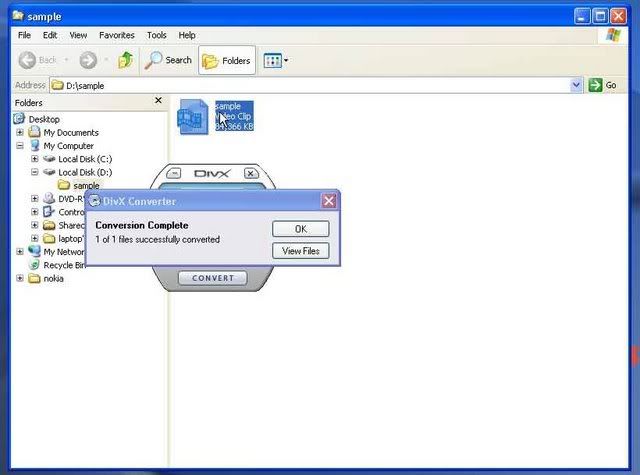The height and width of the screenshot is (475, 640).
Task: Click the Forward navigation arrow icon
Action: click(88, 60)
